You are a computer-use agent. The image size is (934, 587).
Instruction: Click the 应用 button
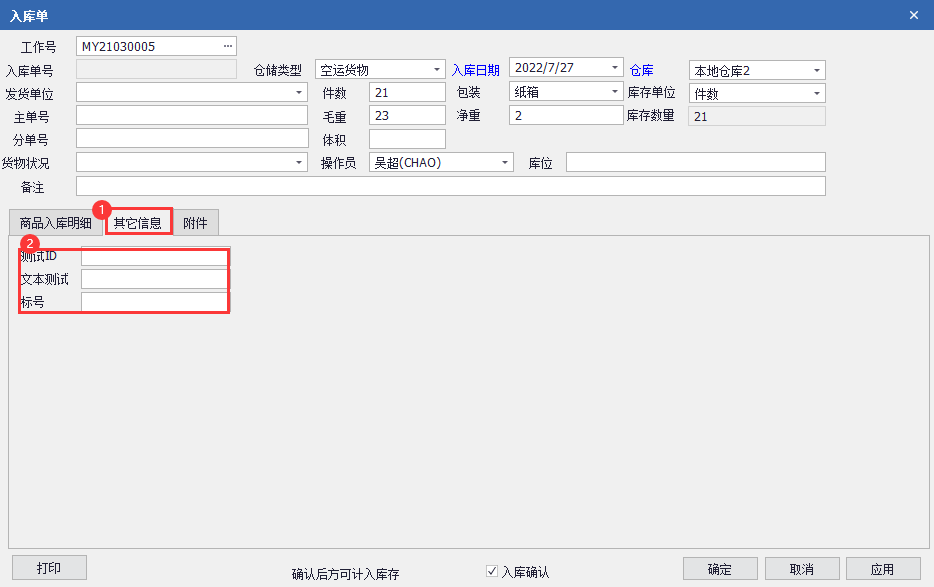pyautogui.click(x=882, y=569)
